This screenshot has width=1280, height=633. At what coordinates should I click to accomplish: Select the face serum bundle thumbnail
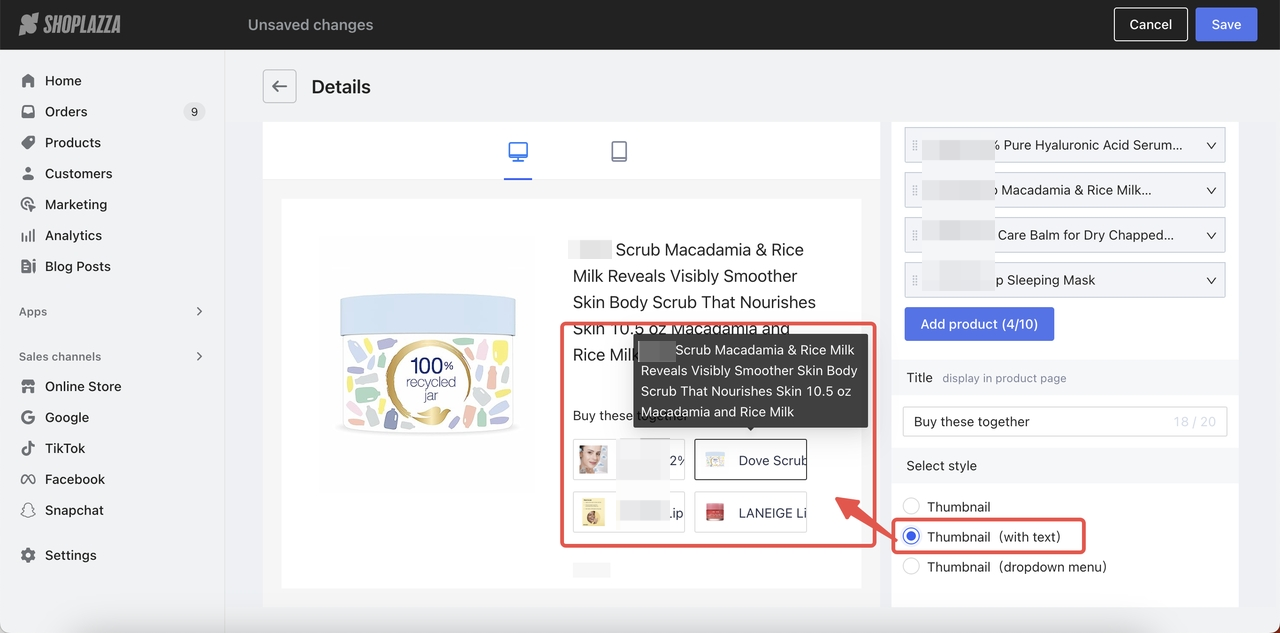click(629, 460)
